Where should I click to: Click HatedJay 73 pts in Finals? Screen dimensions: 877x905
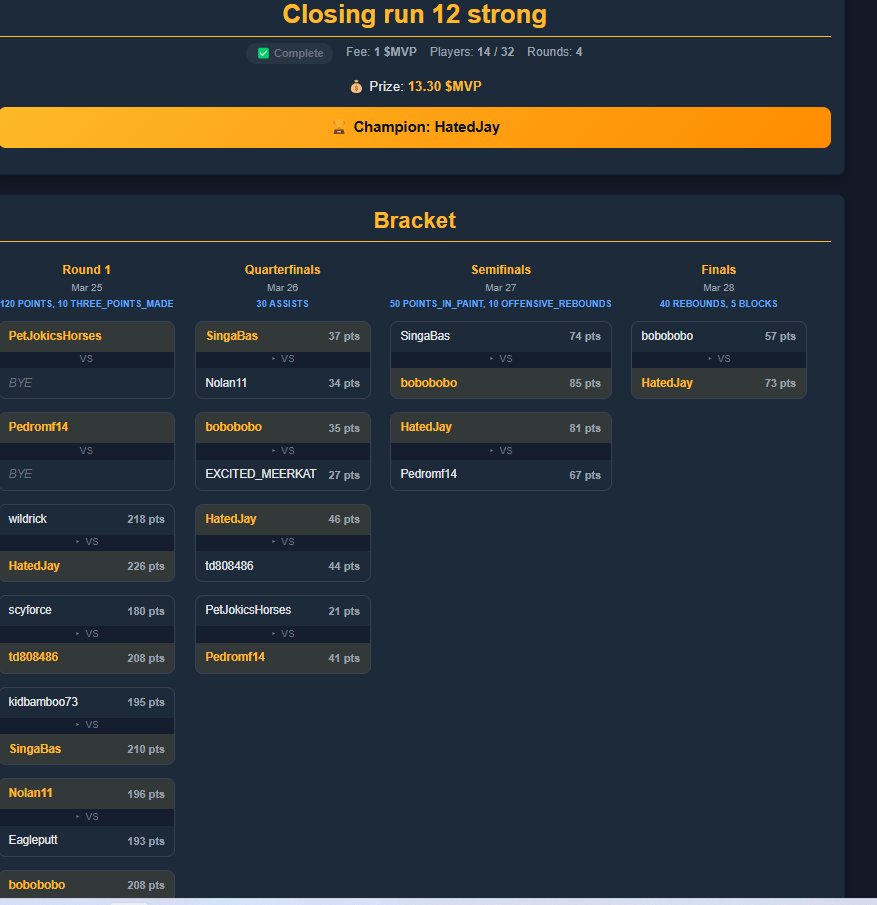pyautogui.click(x=719, y=383)
